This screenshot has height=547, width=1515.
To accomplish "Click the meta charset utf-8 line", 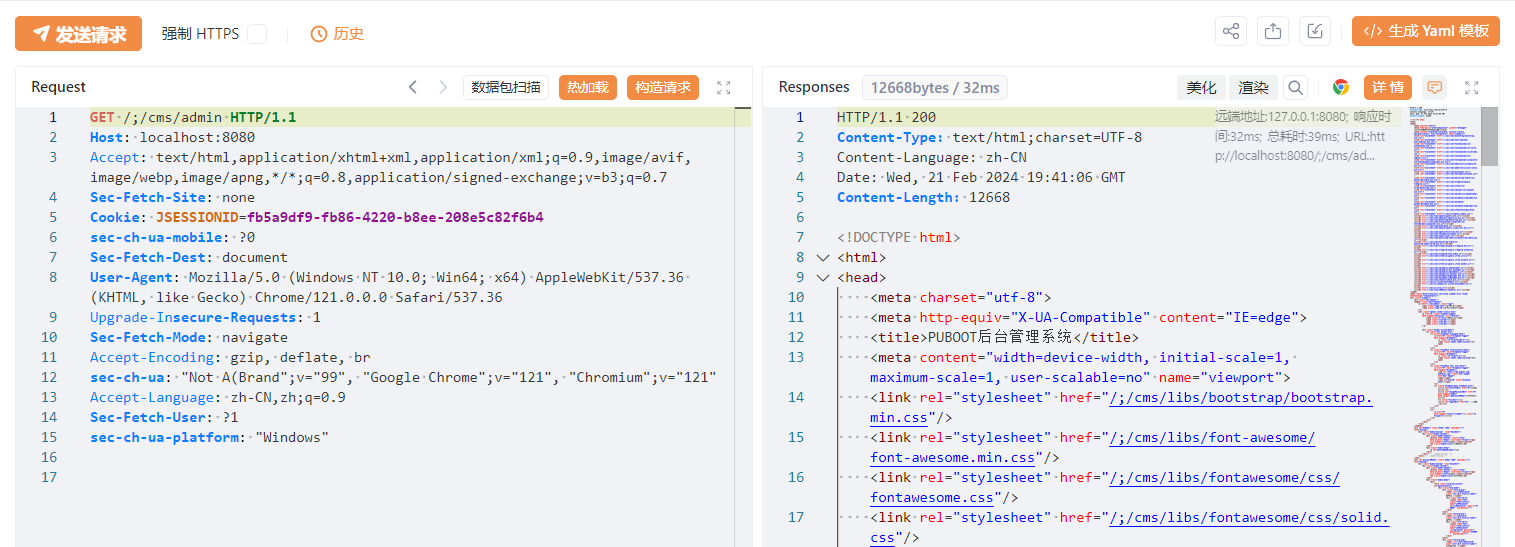I will [961, 297].
